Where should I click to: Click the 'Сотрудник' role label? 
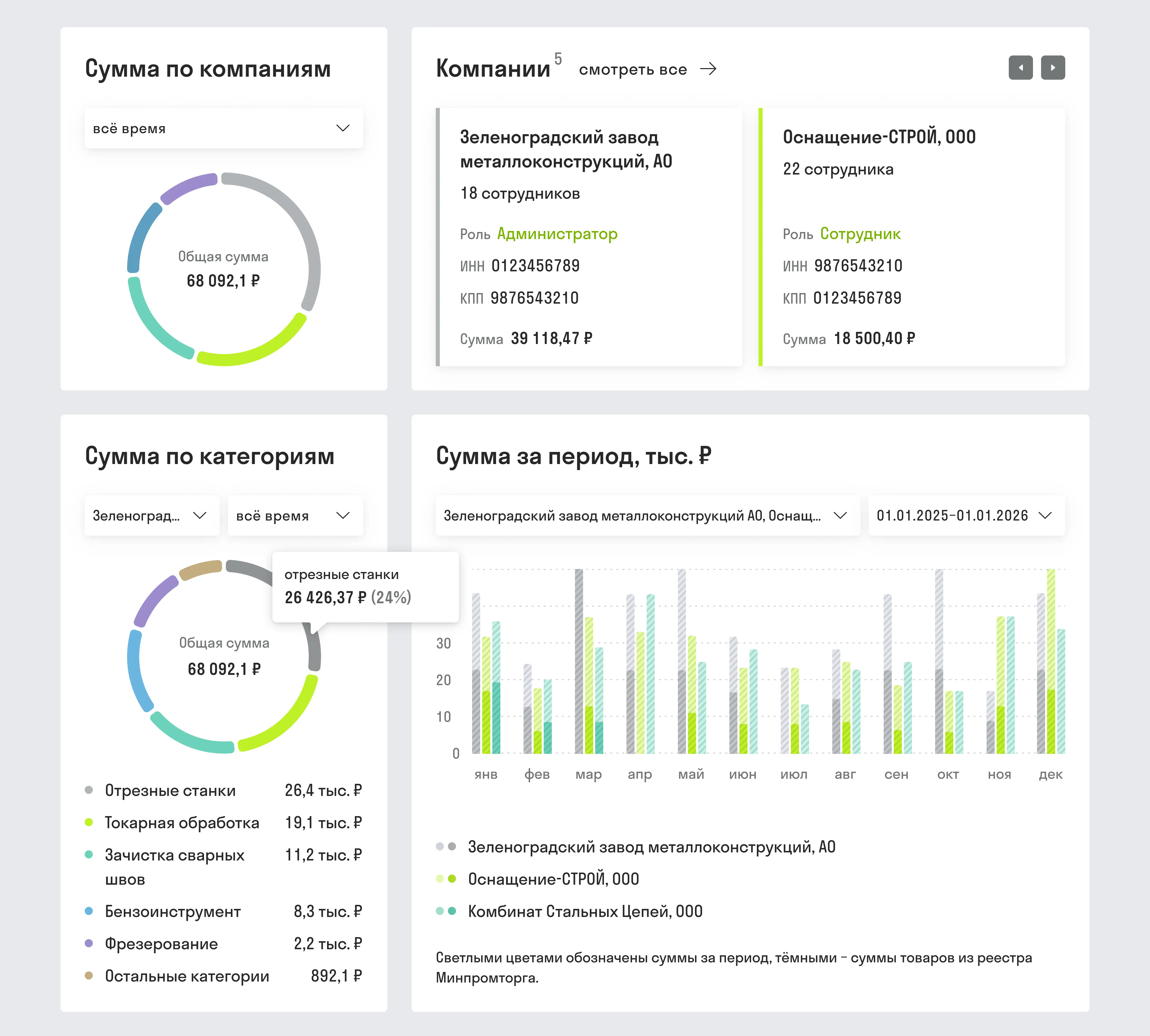[x=860, y=234]
